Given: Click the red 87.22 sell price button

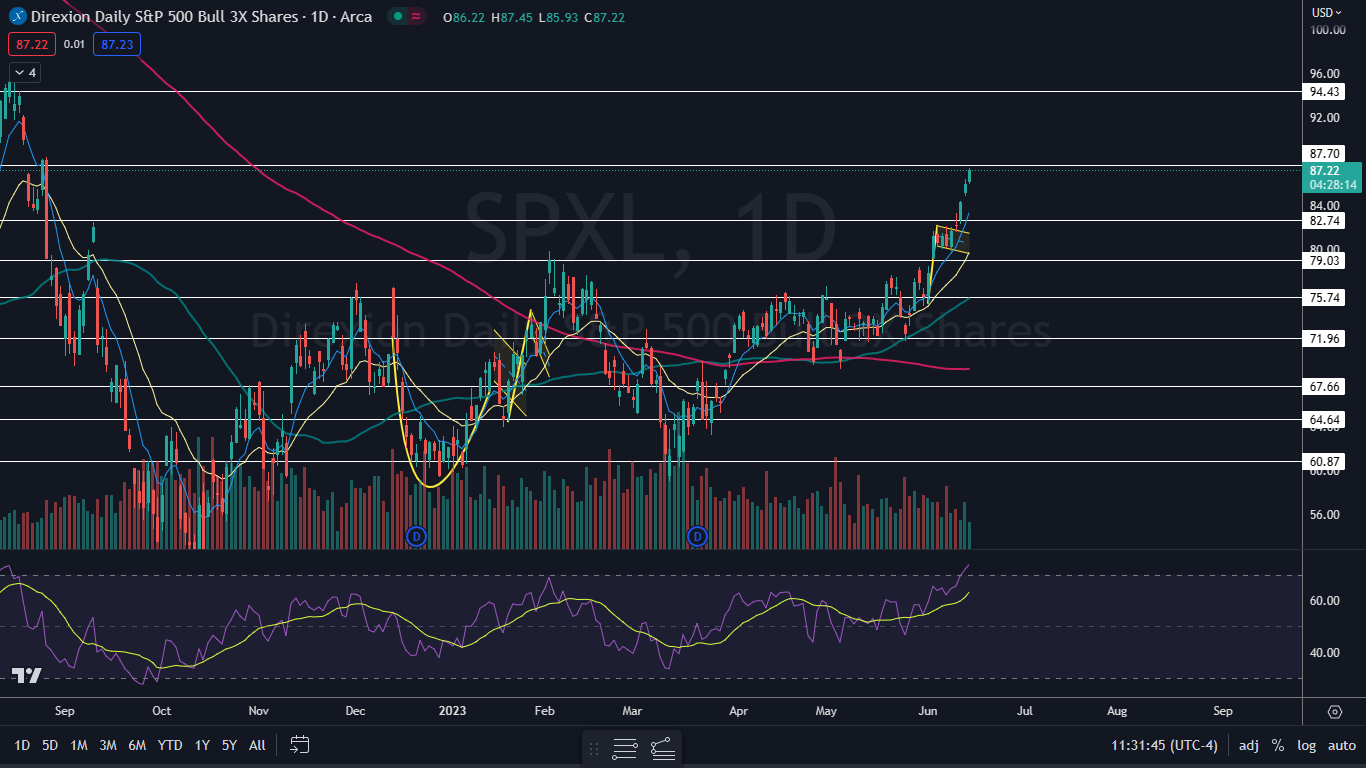Looking at the screenshot, I should (32, 44).
